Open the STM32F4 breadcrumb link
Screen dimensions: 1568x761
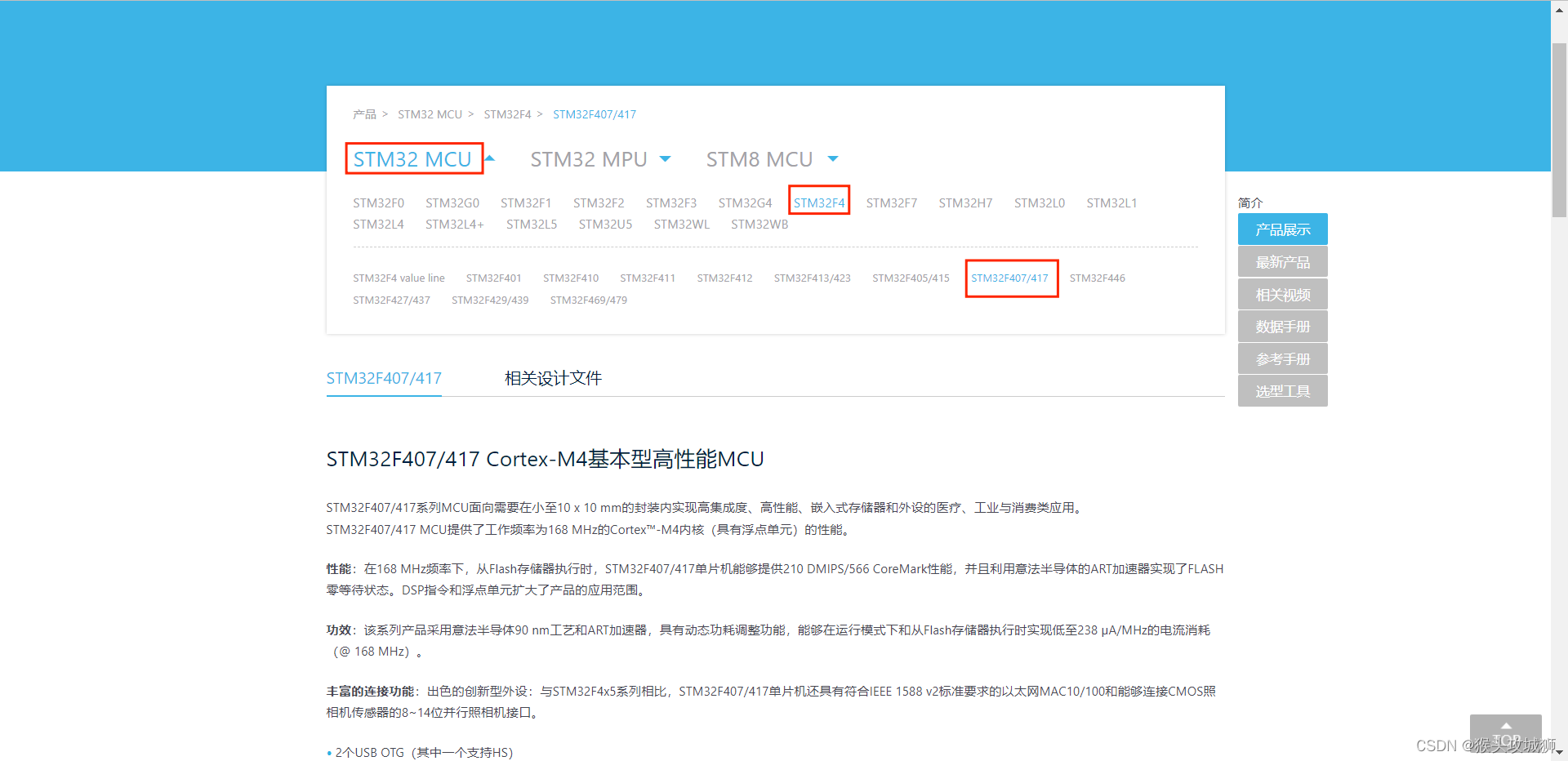507,114
